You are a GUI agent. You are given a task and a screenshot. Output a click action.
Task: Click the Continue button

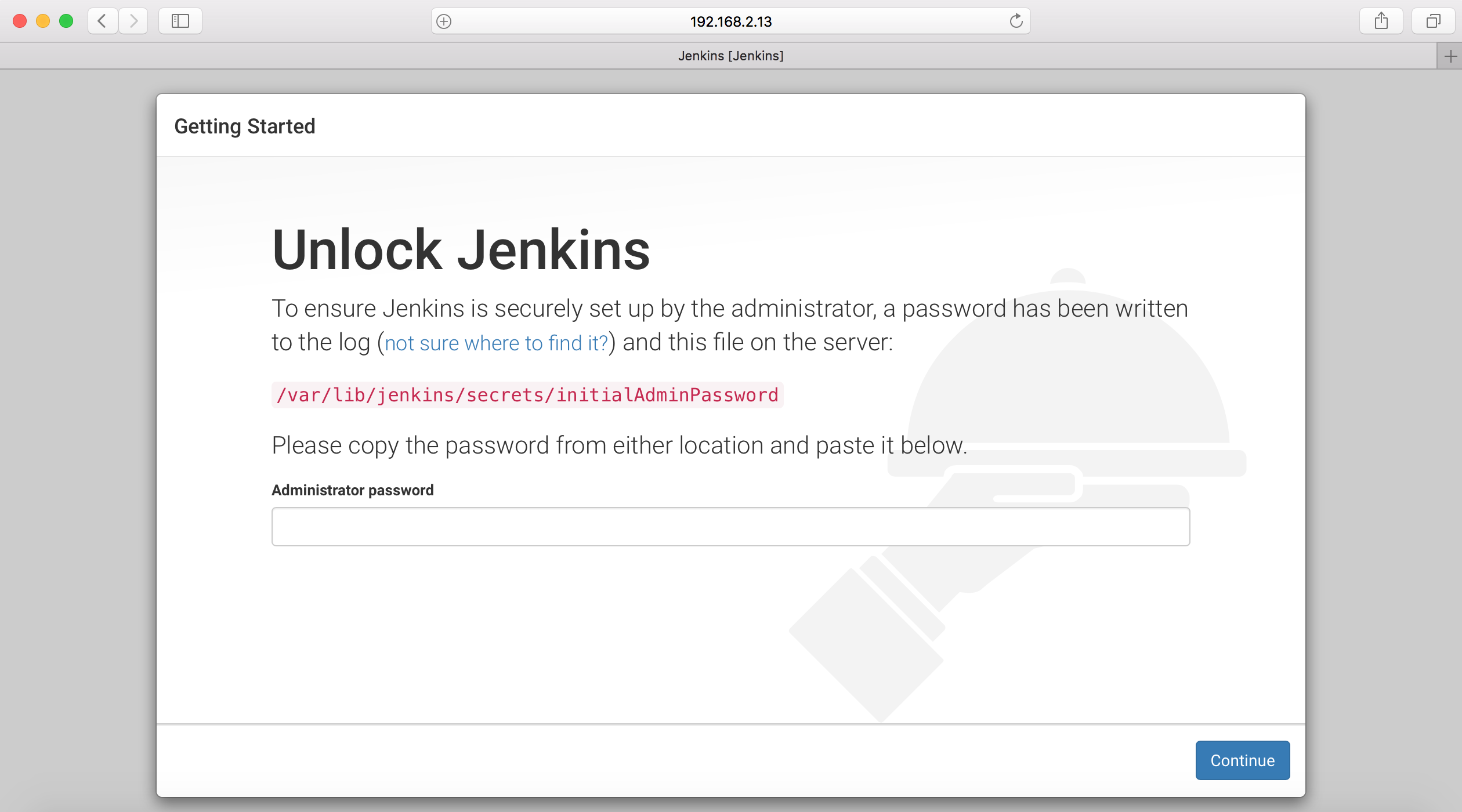(x=1243, y=760)
